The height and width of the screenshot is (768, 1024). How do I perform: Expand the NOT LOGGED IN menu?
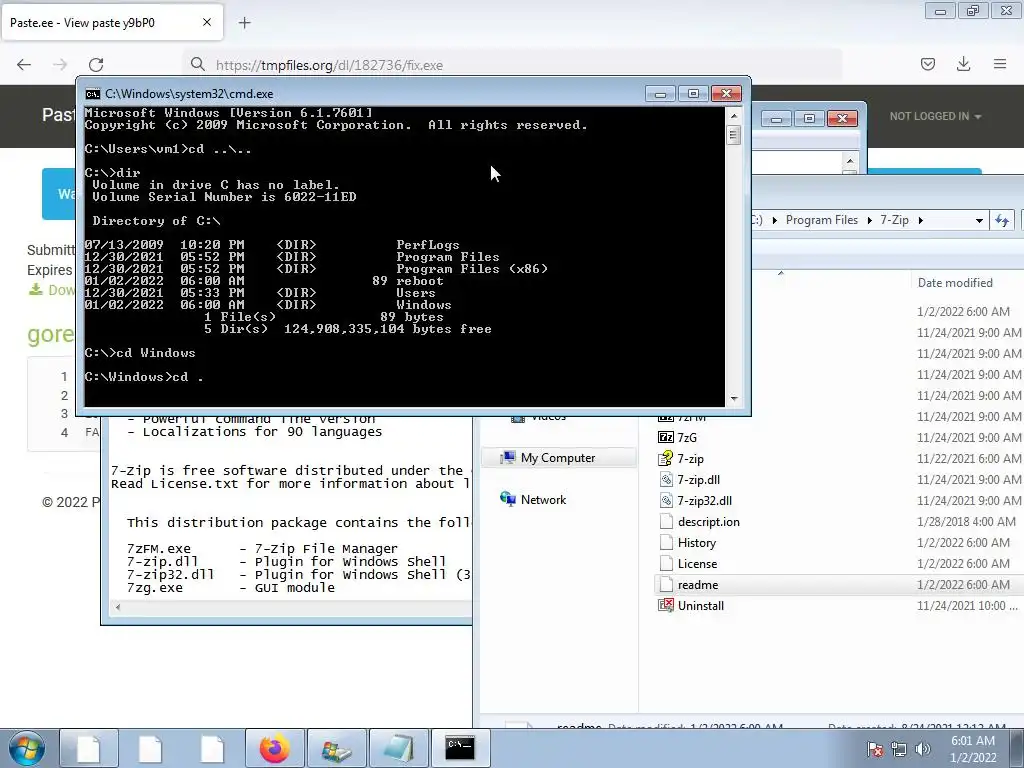point(935,116)
